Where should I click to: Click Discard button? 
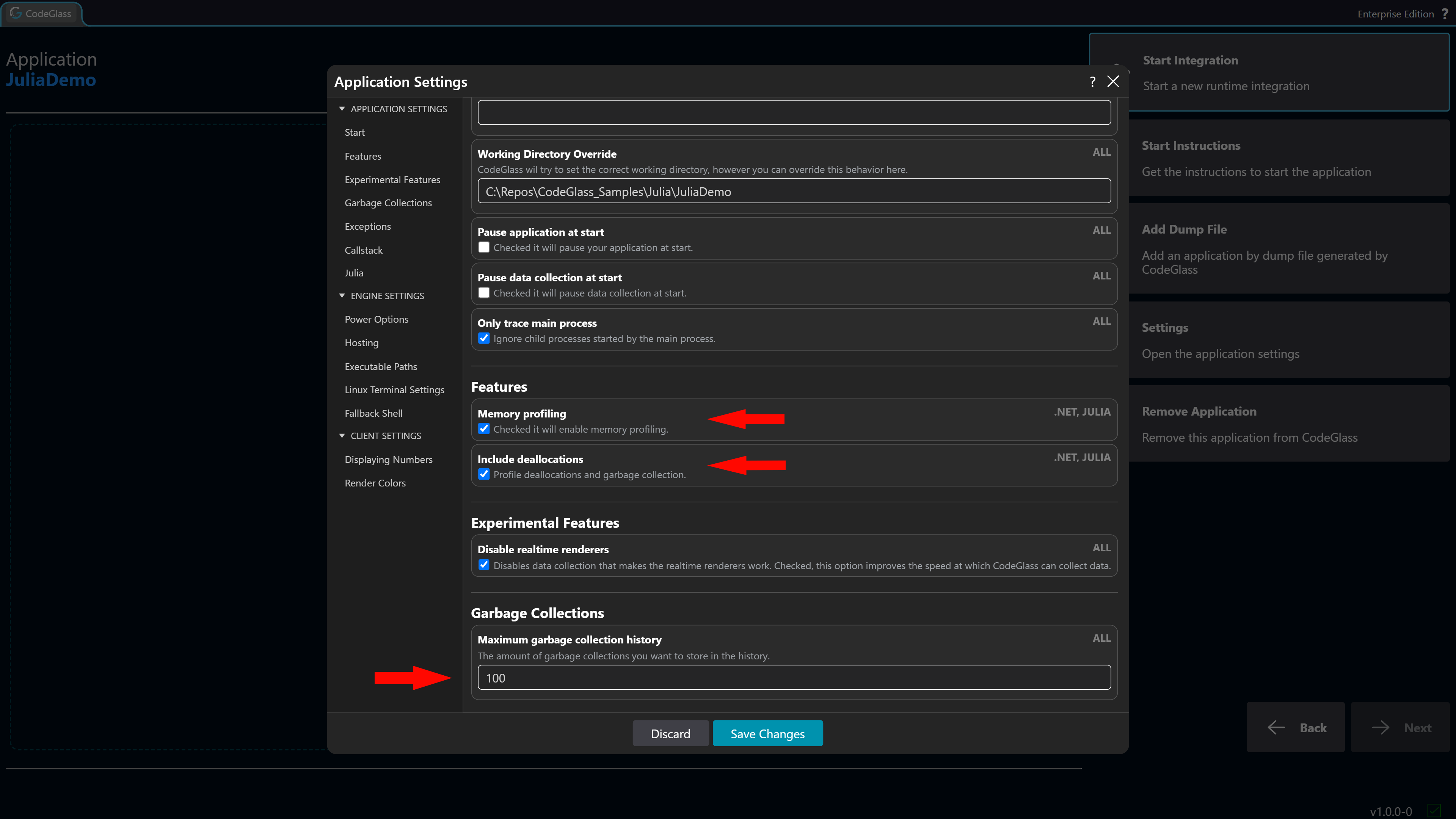click(x=670, y=733)
